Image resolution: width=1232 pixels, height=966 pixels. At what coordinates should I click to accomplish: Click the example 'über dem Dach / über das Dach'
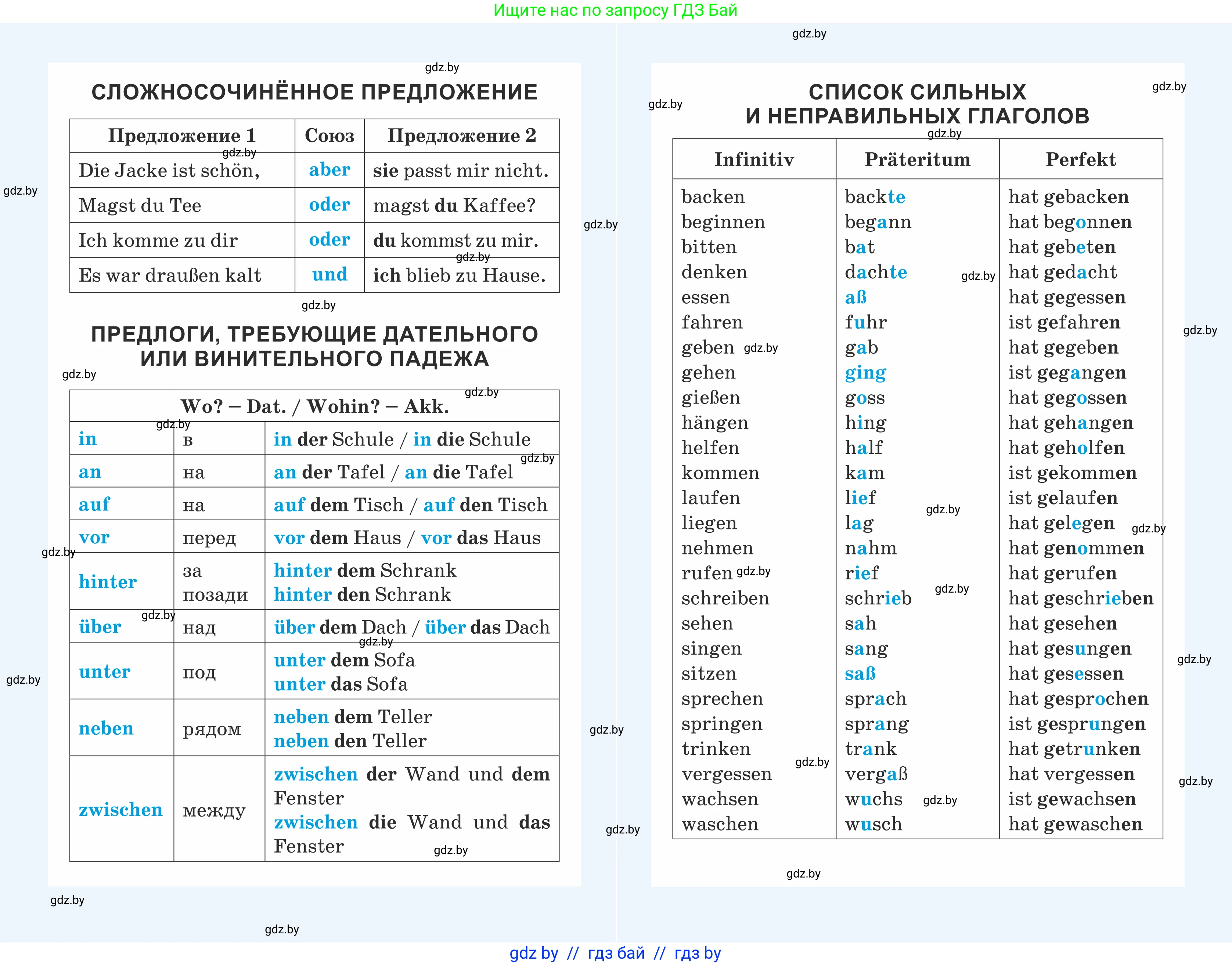411,627
